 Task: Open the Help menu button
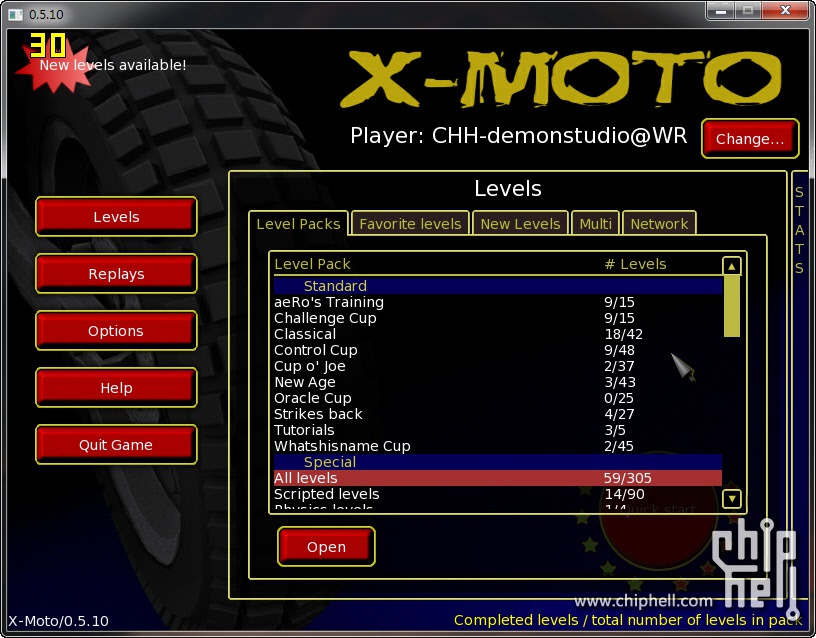[116, 388]
